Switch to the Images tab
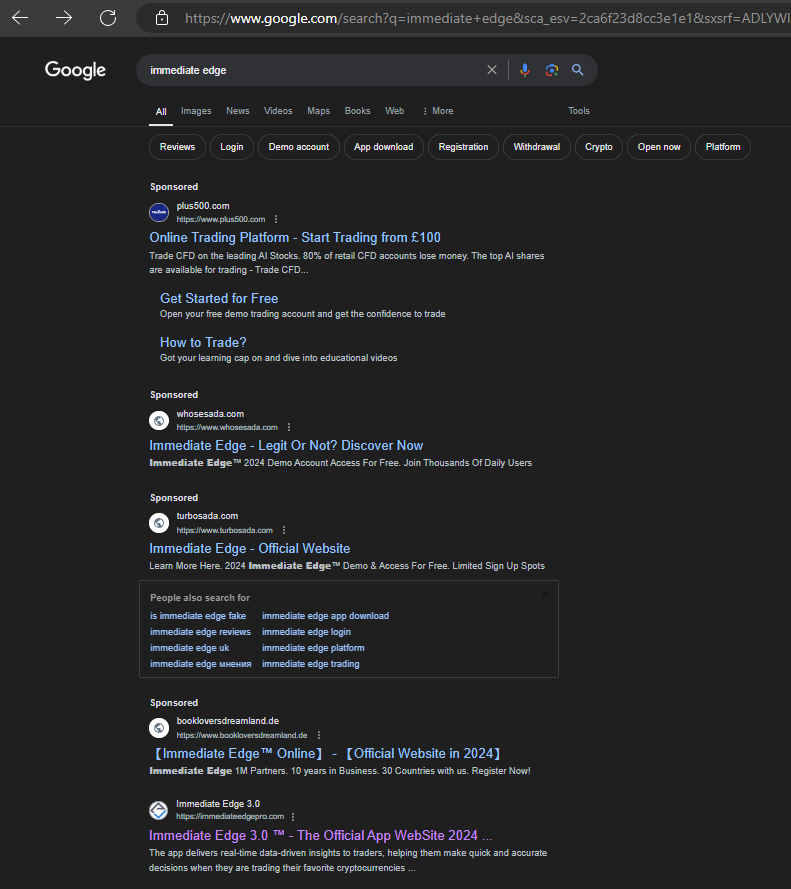This screenshot has width=791, height=889. pyautogui.click(x=196, y=111)
